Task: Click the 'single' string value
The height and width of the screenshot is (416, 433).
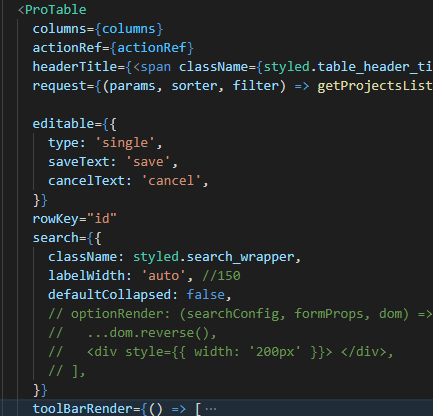Action: point(125,143)
